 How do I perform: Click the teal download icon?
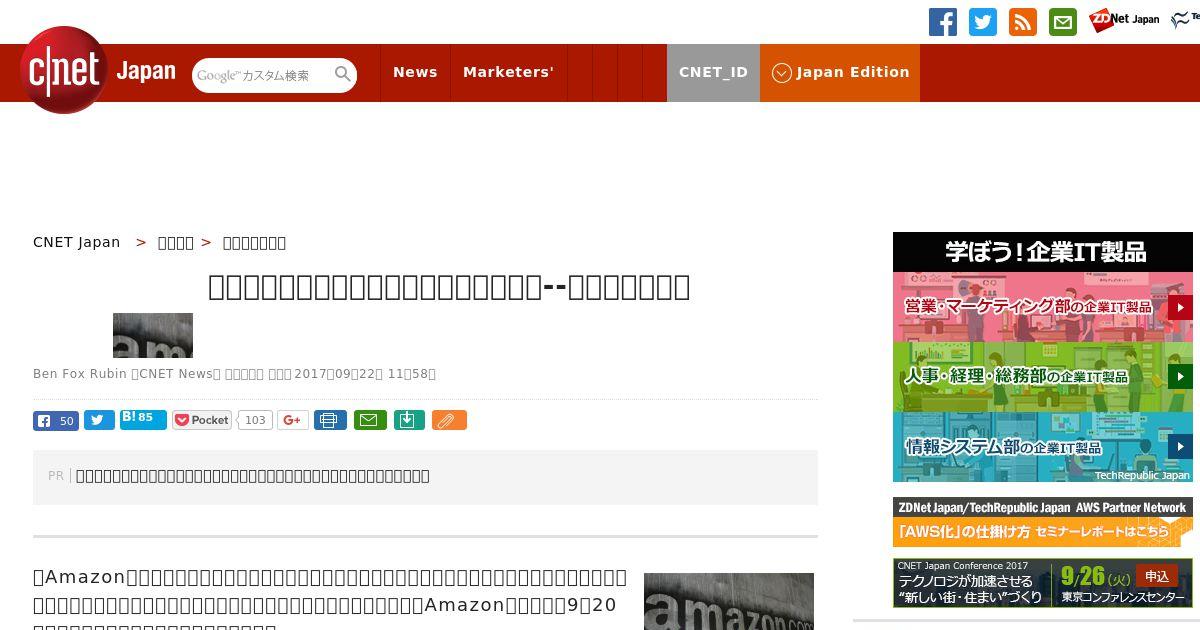[x=409, y=420]
